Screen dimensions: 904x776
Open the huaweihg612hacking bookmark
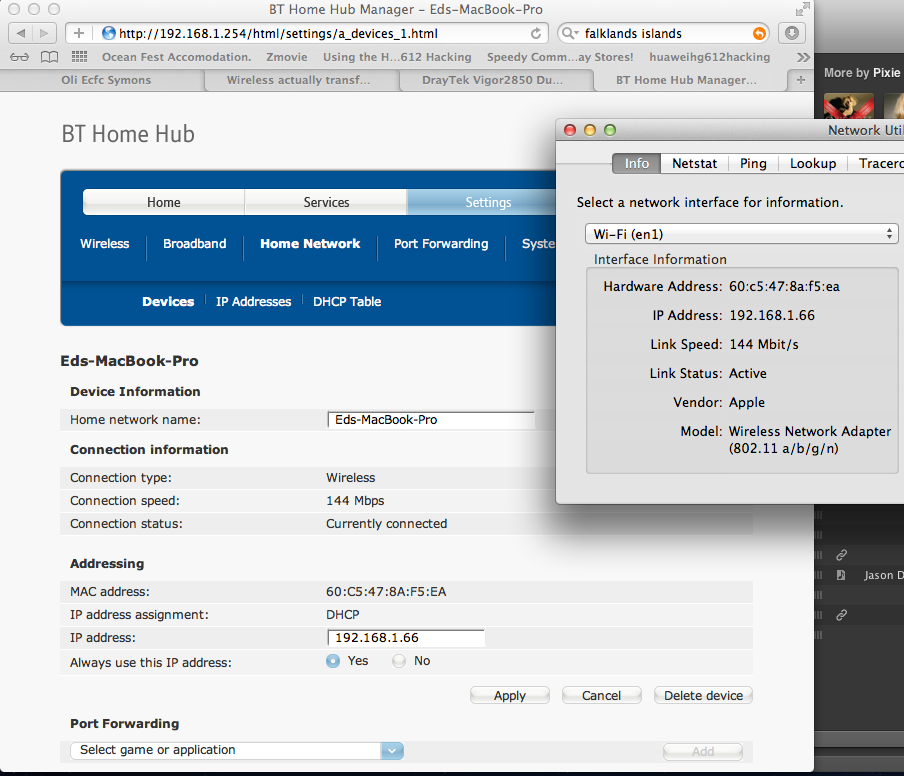[710, 57]
